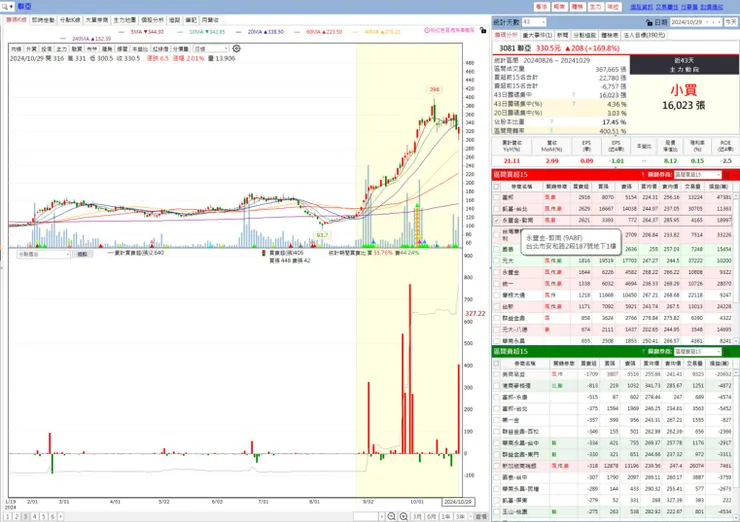
Task: Click the 398 high price label on chart
Action: click(x=434, y=89)
